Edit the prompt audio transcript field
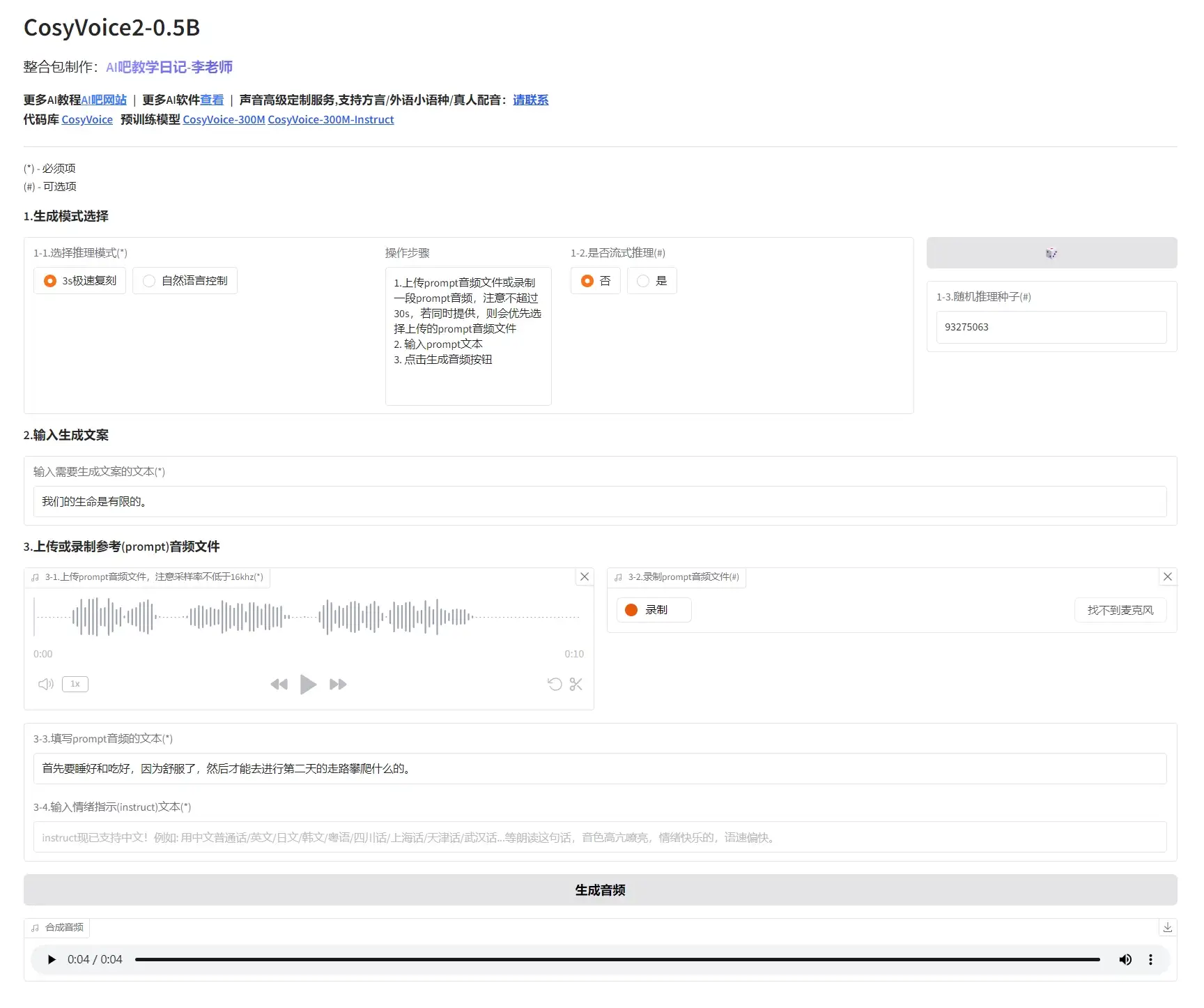This screenshot has height=1008, width=1204. (600, 768)
